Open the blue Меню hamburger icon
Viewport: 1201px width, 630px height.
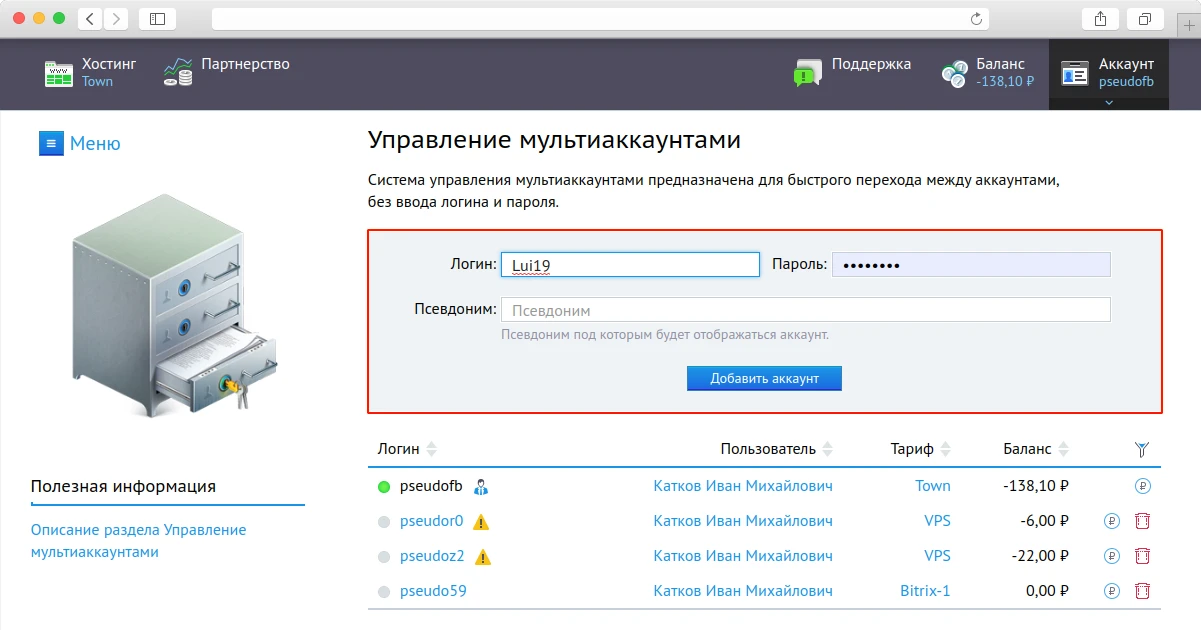pos(51,143)
